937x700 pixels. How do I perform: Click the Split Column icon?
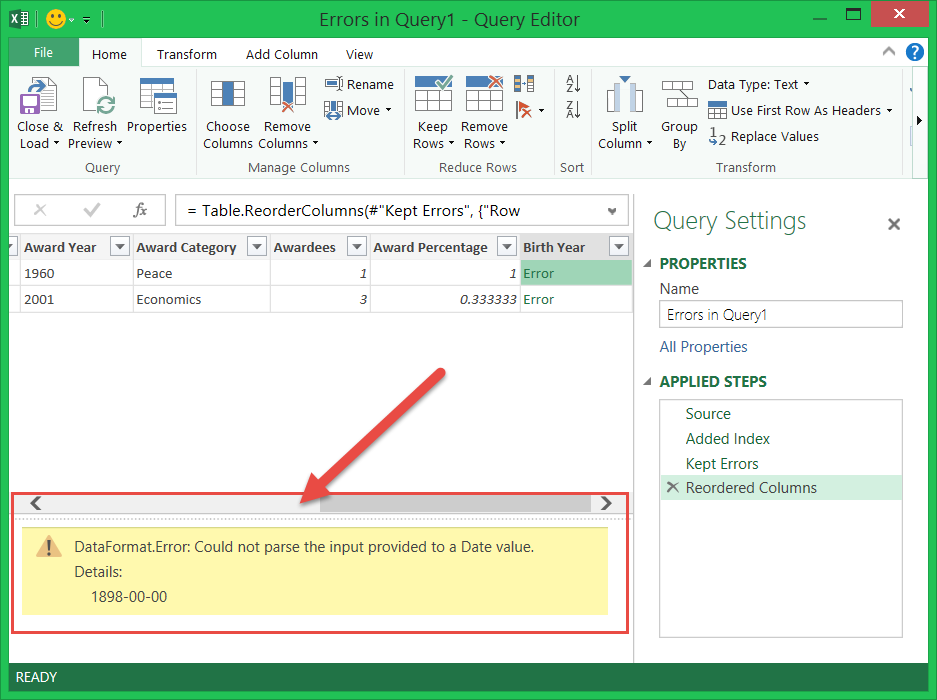625,97
